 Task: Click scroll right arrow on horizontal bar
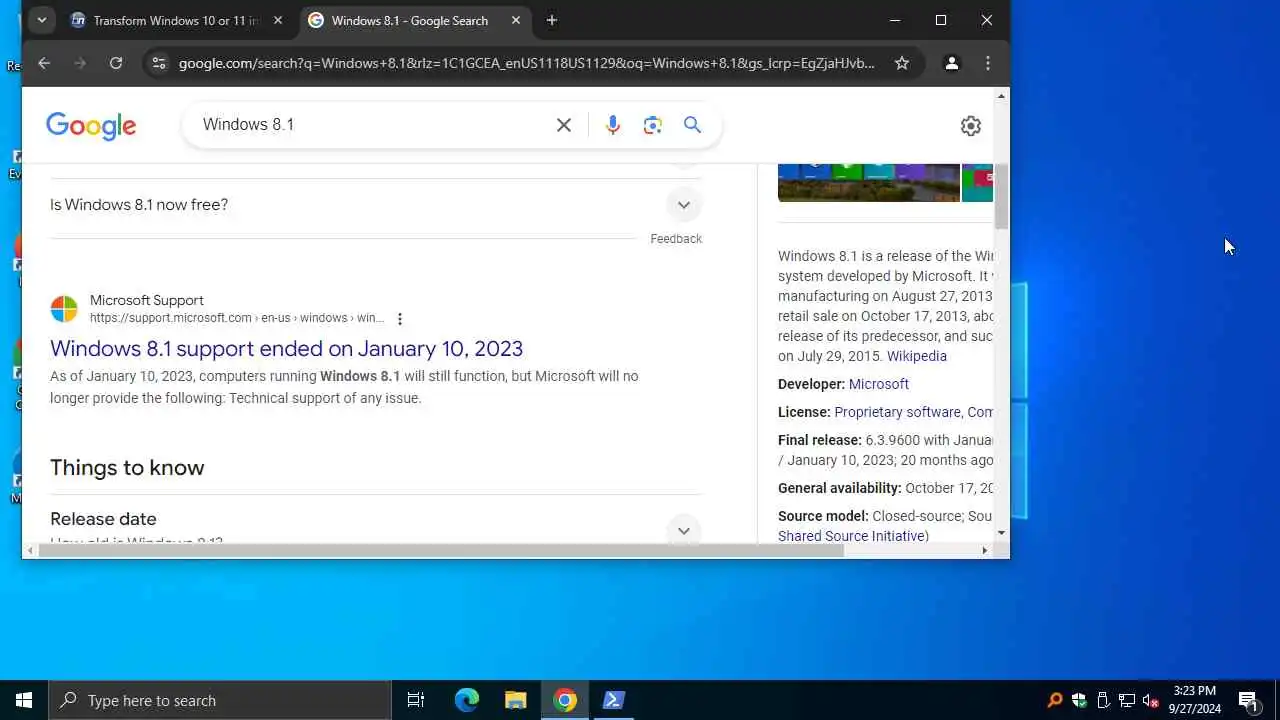click(984, 550)
